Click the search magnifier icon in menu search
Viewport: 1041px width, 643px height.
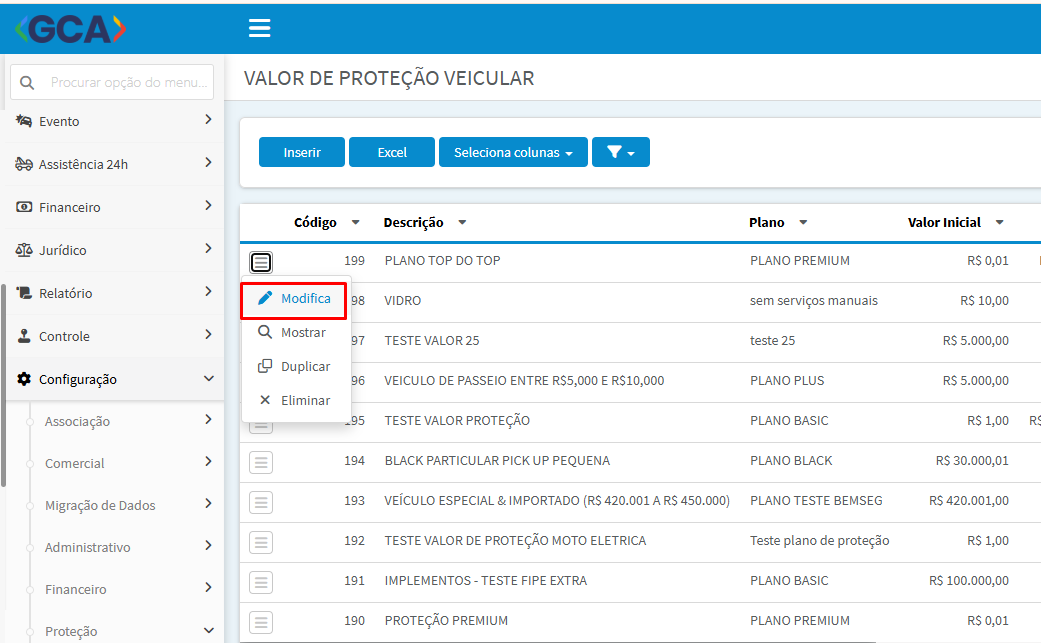click(x=27, y=83)
